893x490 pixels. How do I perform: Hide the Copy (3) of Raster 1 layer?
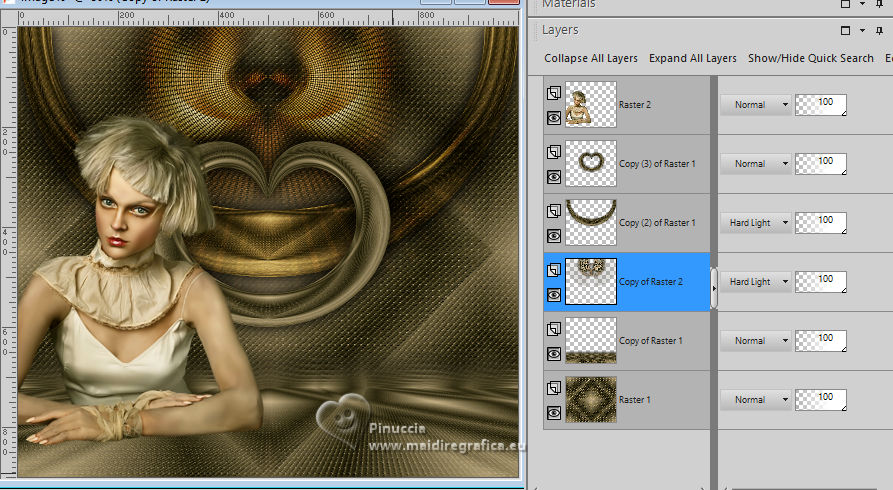(x=554, y=177)
